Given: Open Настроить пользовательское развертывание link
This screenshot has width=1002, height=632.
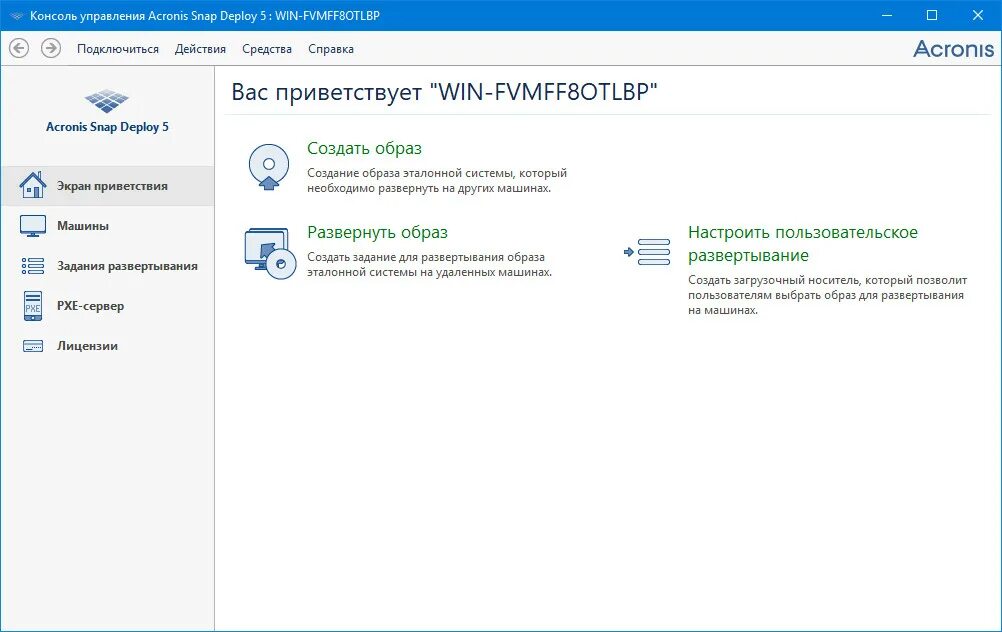Looking at the screenshot, I should (803, 243).
